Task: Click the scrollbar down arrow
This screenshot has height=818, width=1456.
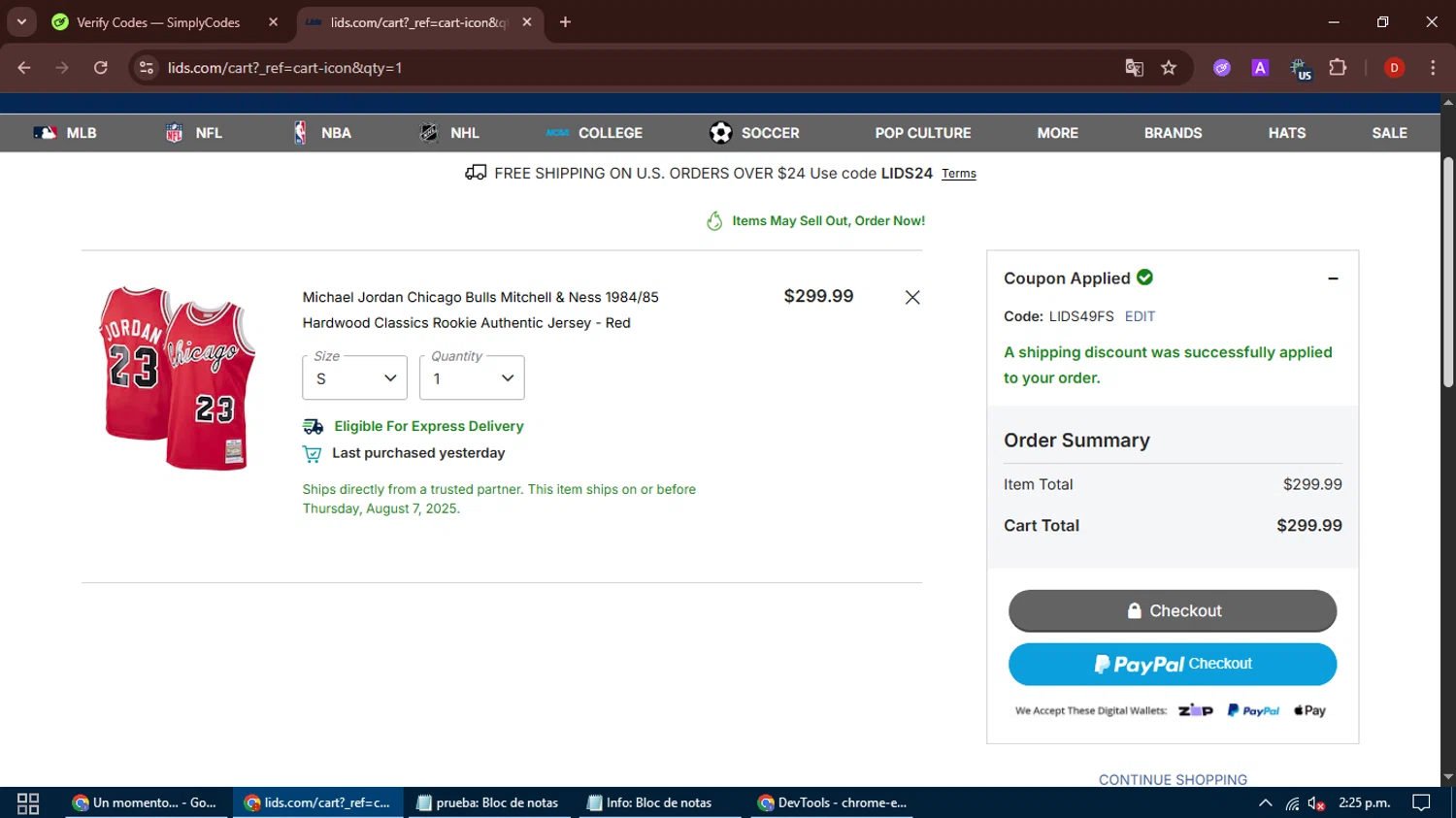Action: pyautogui.click(x=1448, y=777)
